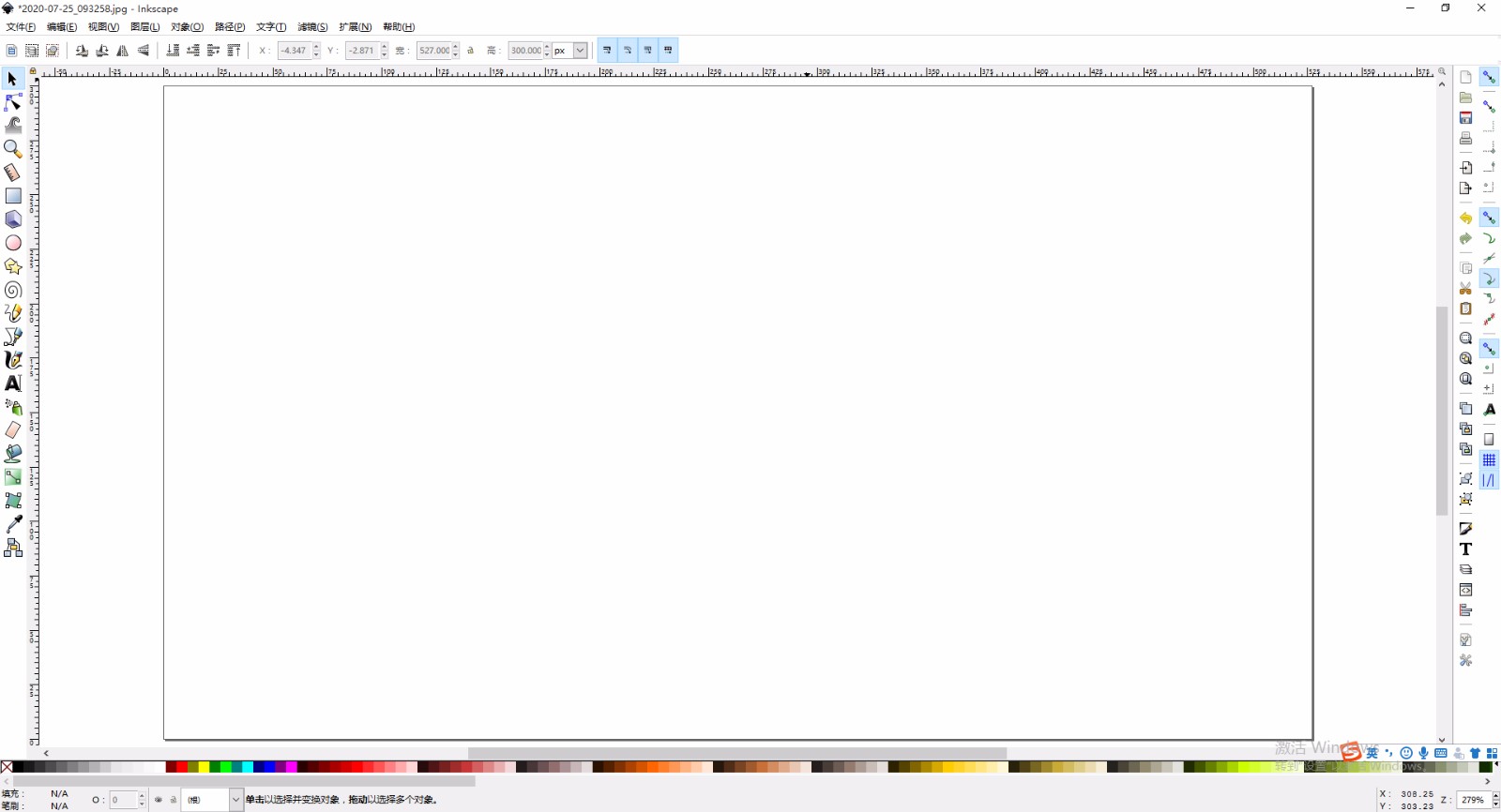This screenshot has width=1501, height=812.
Task: Select the Paint Bucket fill tool
Action: click(x=13, y=454)
